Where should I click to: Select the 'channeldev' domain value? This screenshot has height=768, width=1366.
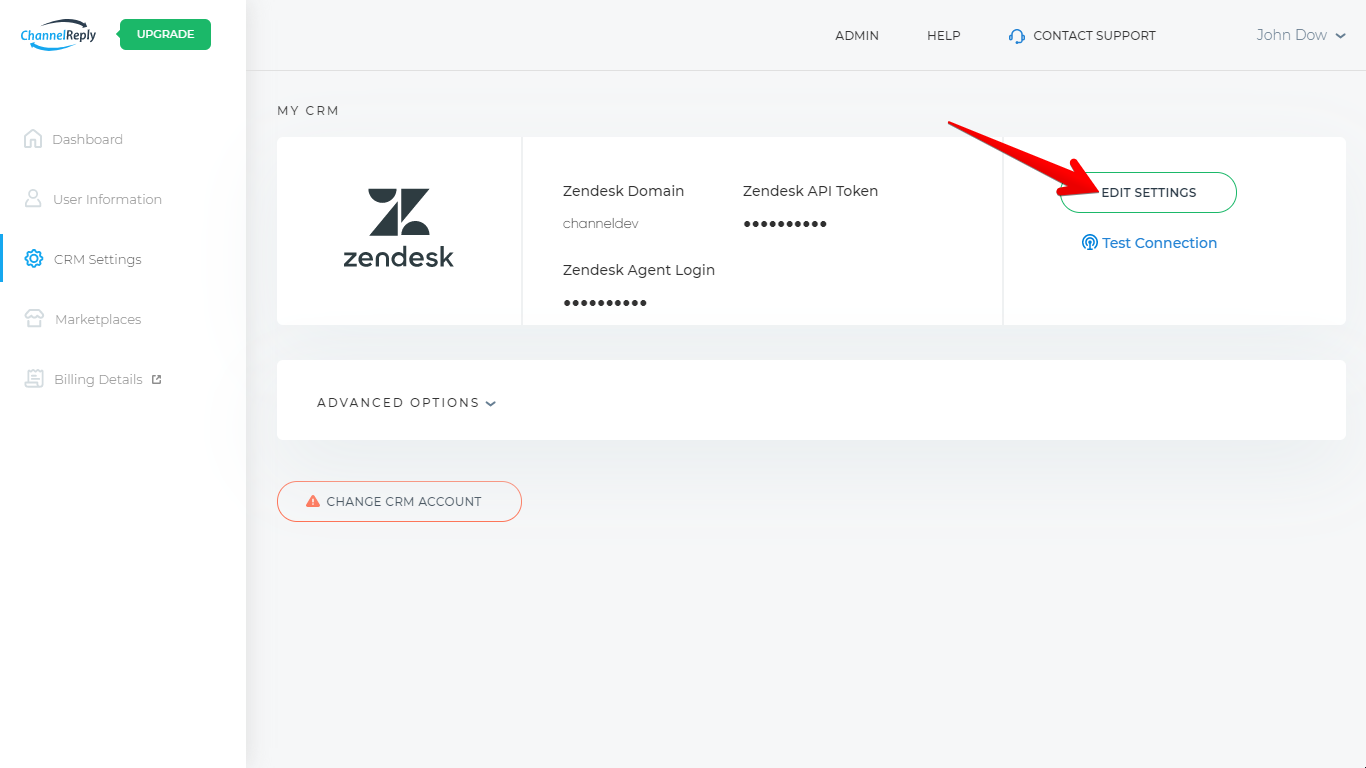[x=601, y=224]
